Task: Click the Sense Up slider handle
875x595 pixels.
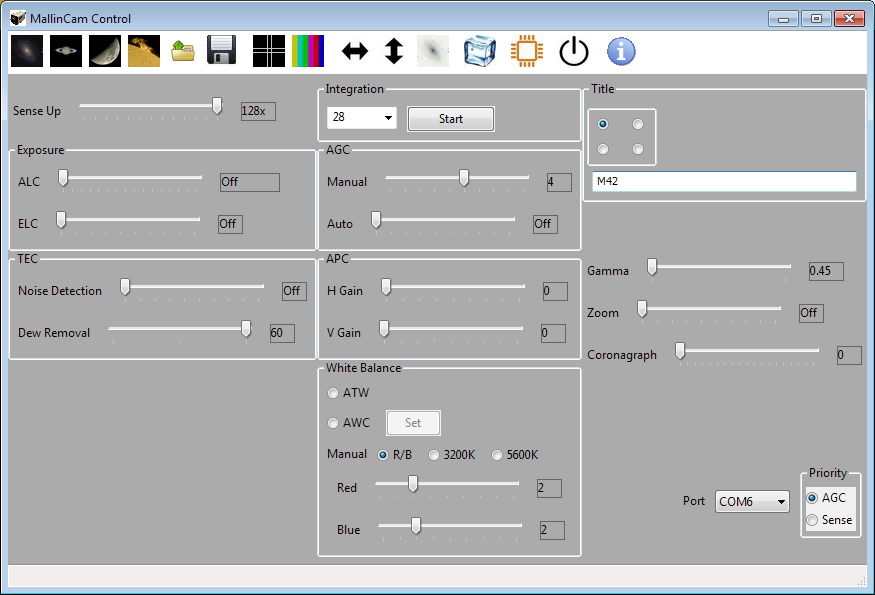Action: click(x=217, y=105)
